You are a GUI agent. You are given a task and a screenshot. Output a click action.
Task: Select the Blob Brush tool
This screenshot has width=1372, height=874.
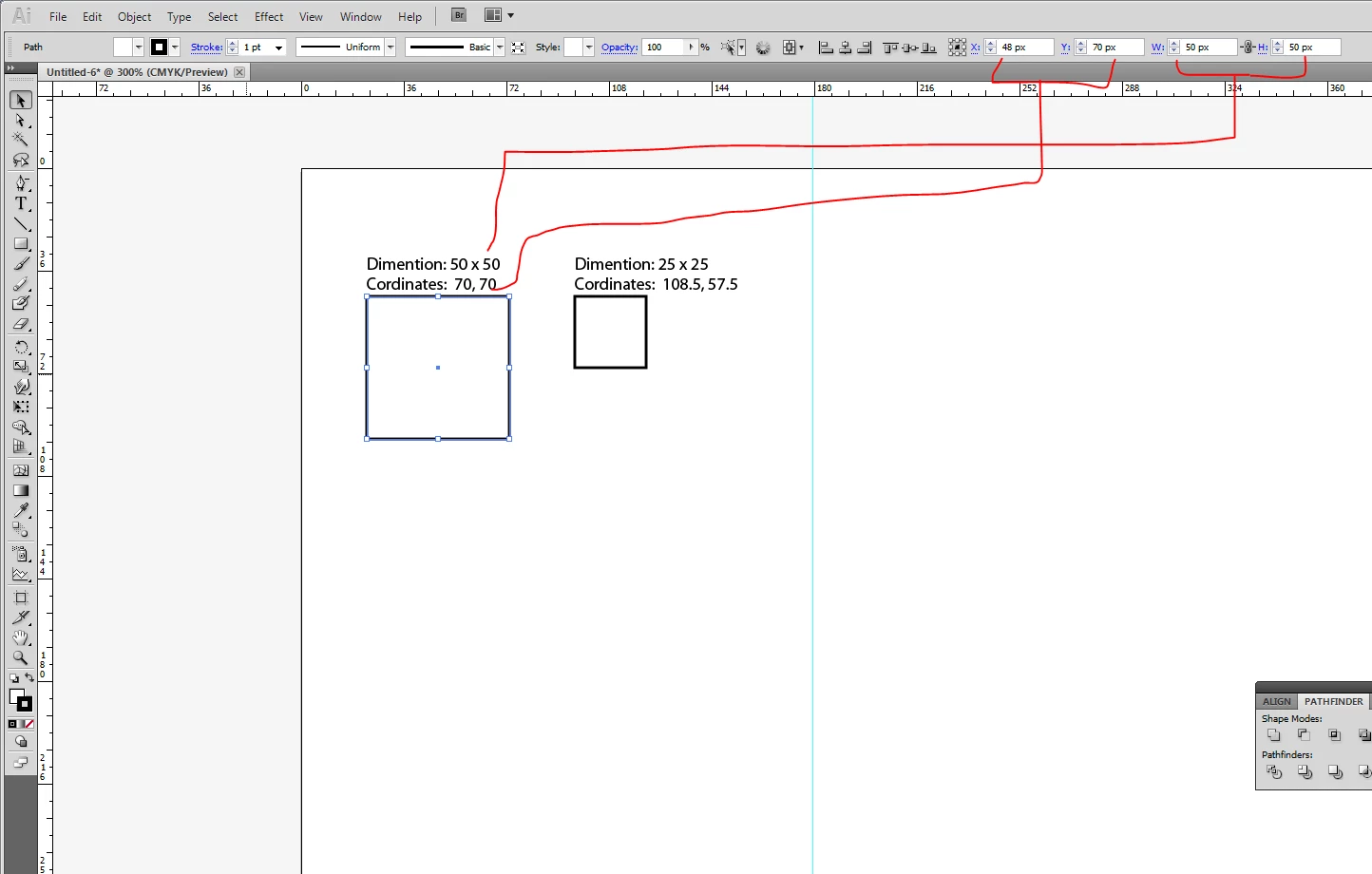[21, 304]
